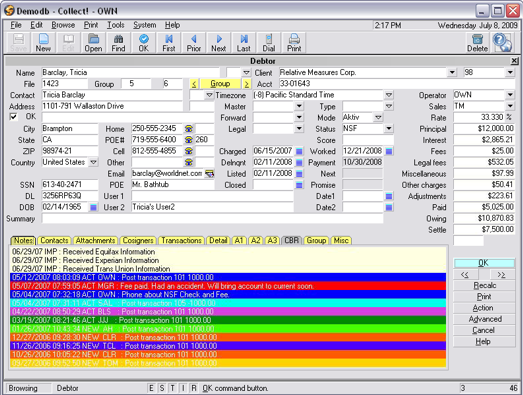Go to Prior record icon
This screenshot has height=395, width=523.
tap(194, 43)
